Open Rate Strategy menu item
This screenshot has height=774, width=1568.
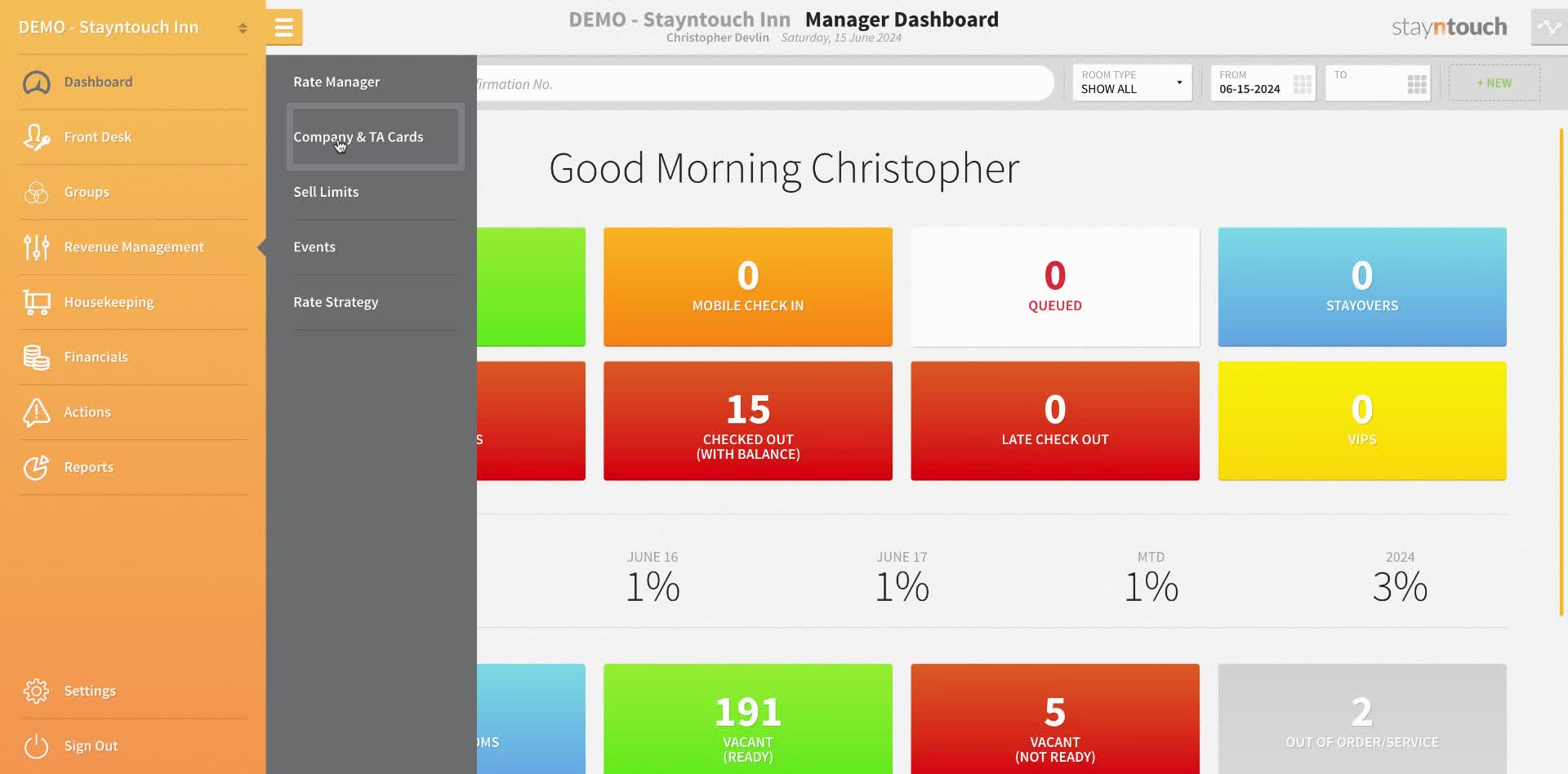pos(336,302)
